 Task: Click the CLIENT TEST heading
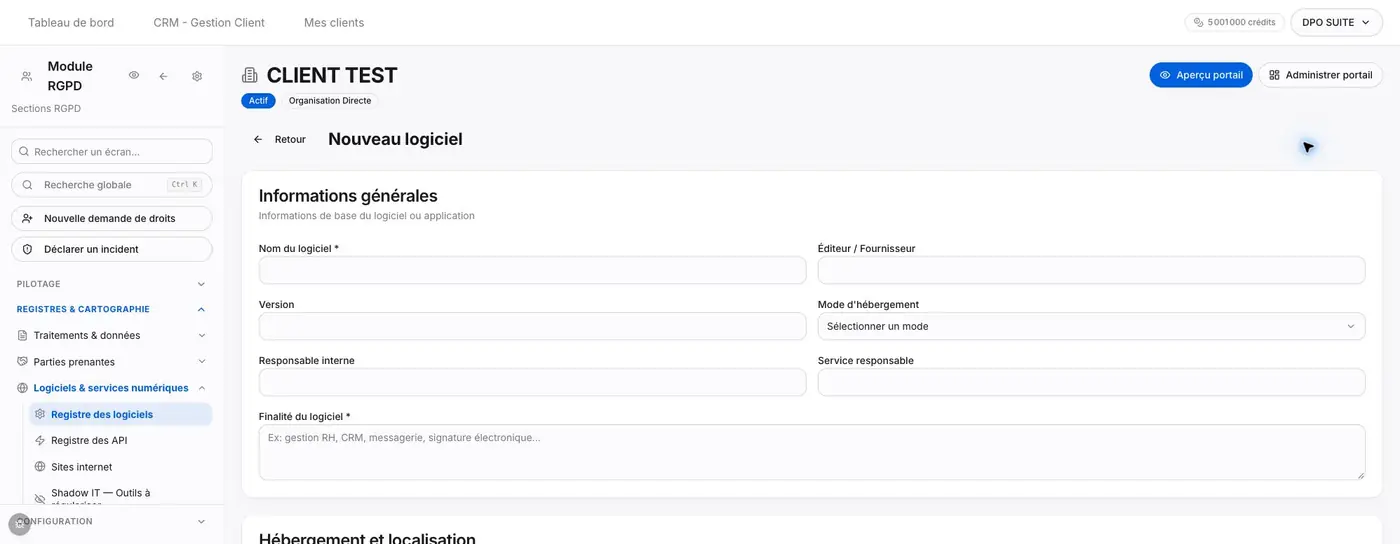(332, 75)
